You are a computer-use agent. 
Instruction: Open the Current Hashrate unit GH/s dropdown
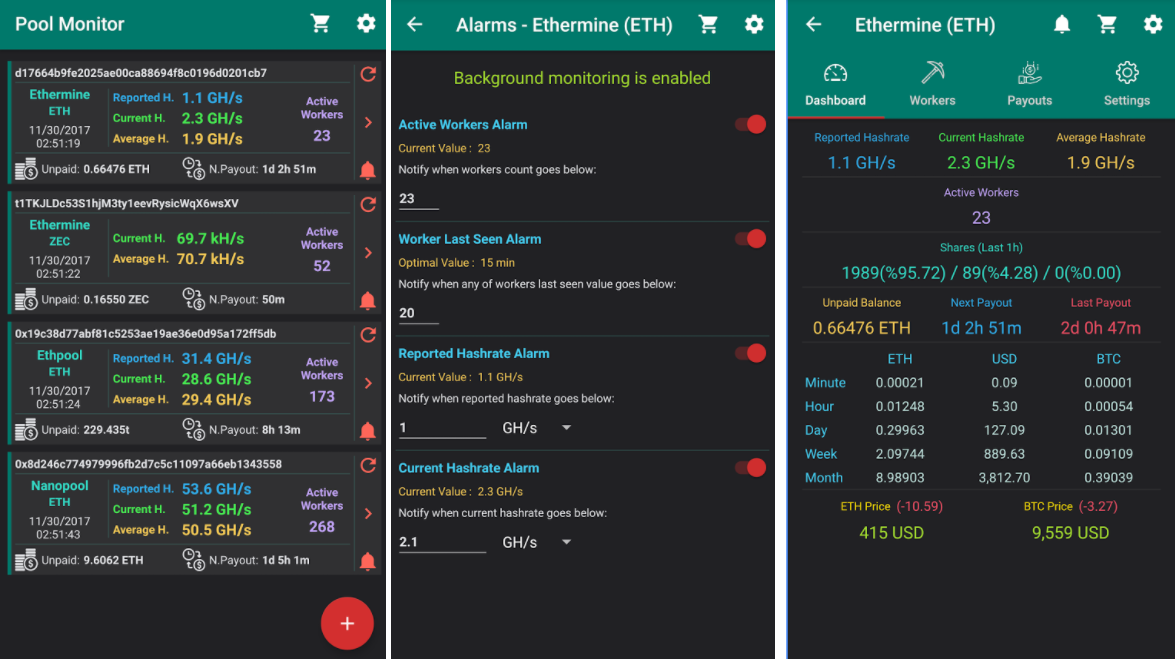(x=537, y=542)
